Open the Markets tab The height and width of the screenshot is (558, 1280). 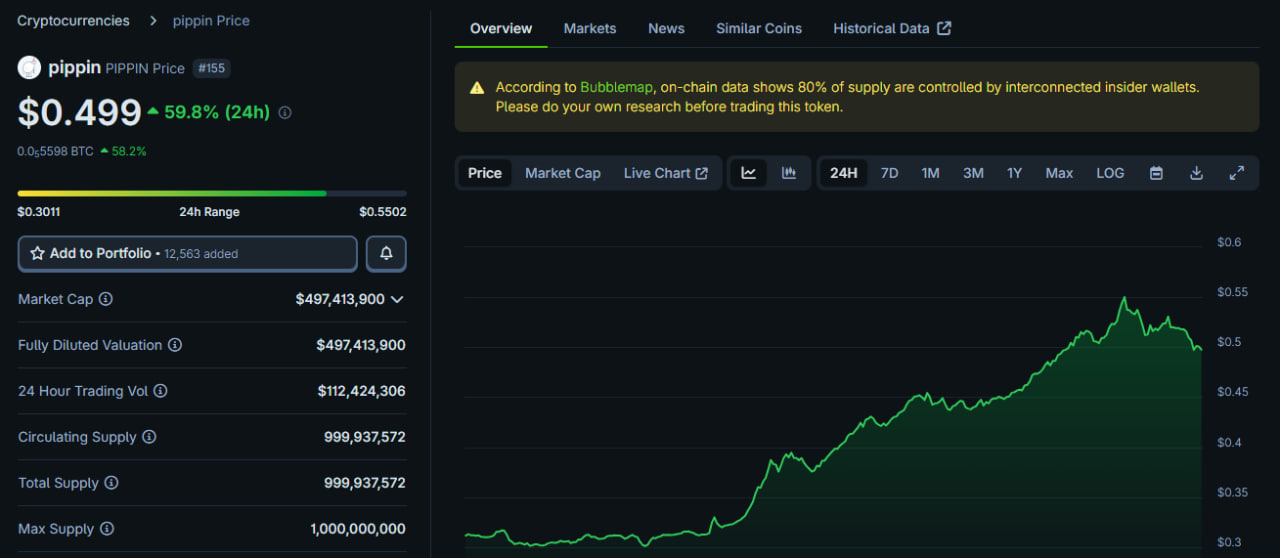(x=590, y=28)
